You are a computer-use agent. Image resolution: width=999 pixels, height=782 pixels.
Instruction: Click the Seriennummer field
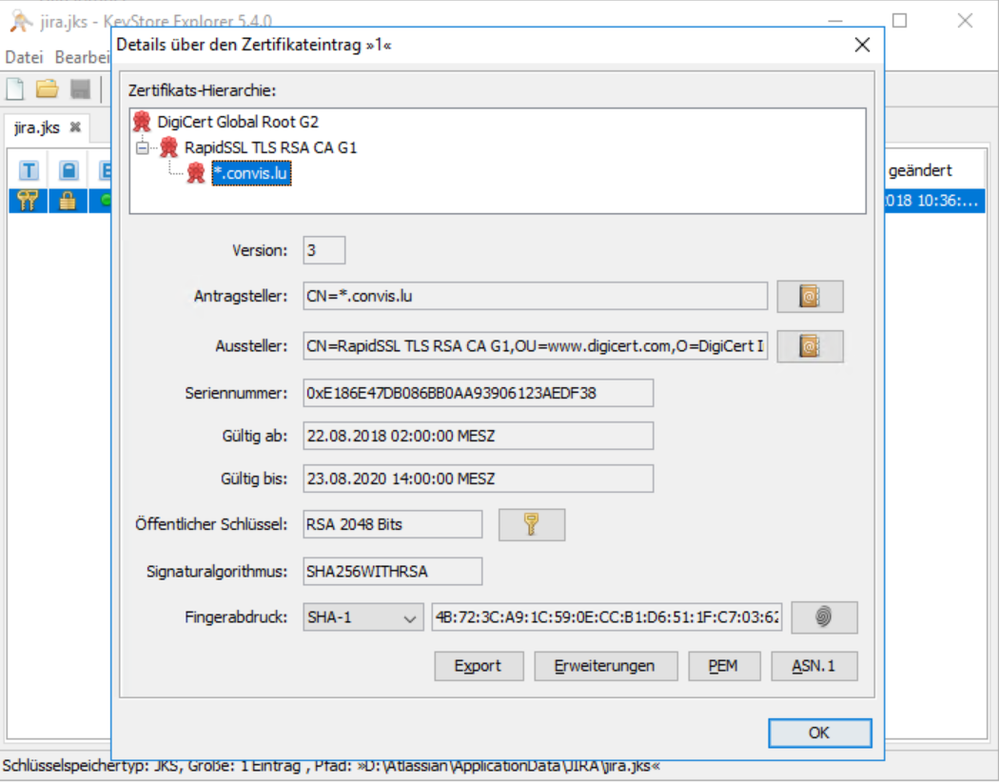[478, 393]
